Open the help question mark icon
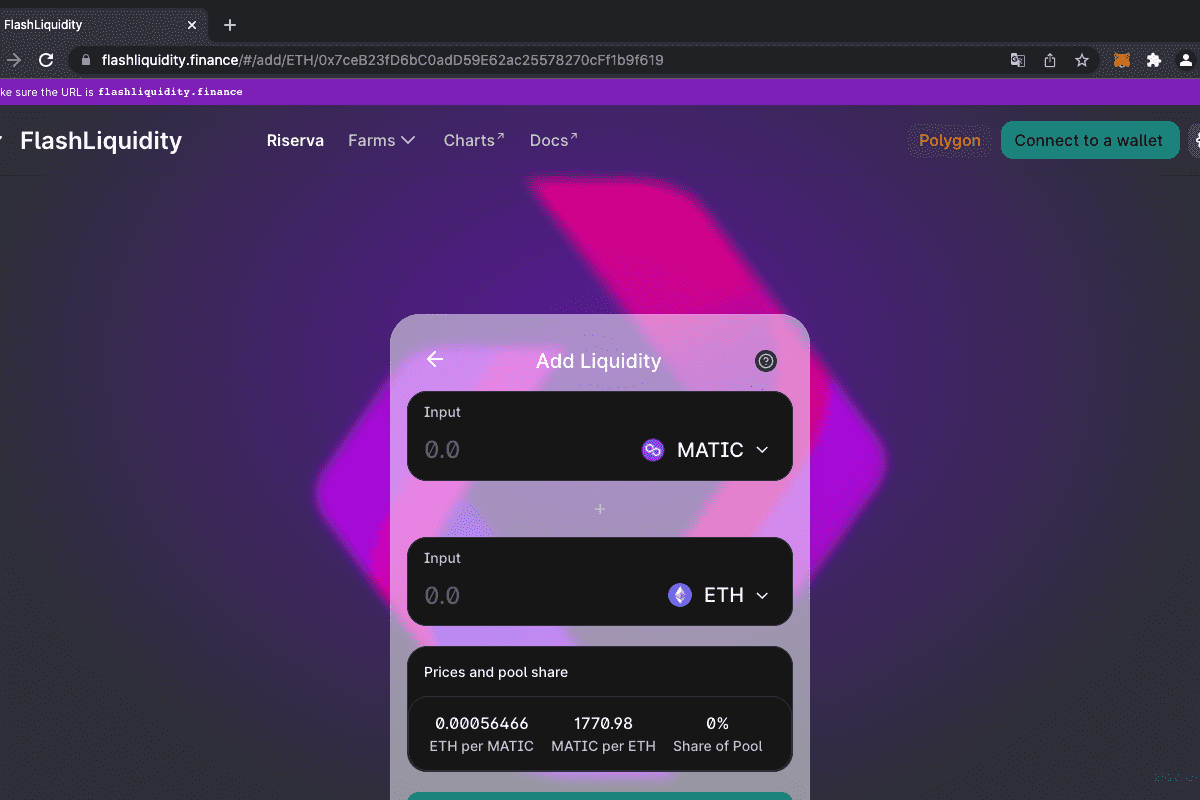This screenshot has height=800, width=1200. (766, 361)
